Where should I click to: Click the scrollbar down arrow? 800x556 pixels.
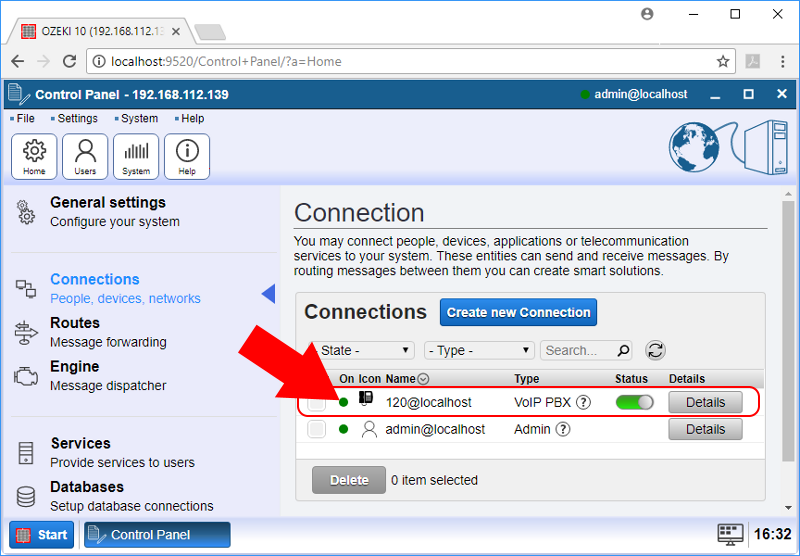[788, 508]
